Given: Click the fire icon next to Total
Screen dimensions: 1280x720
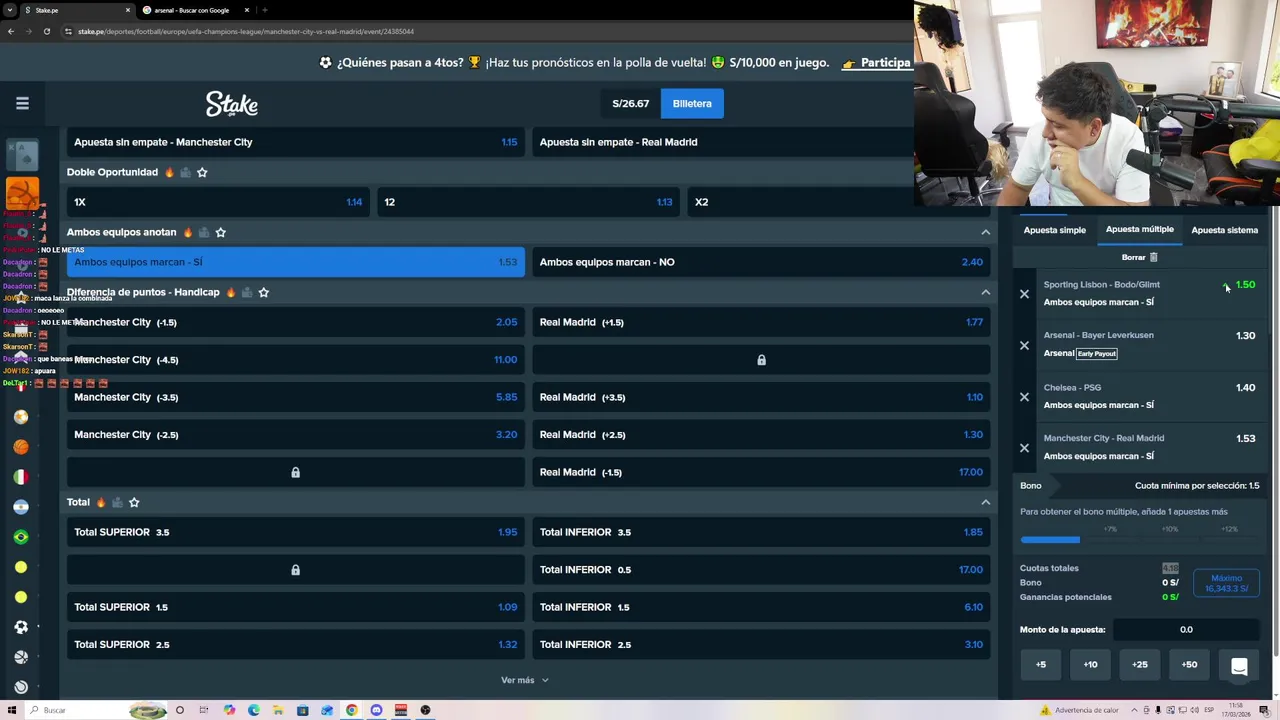Looking at the screenshot, I should tap(100, 502).
